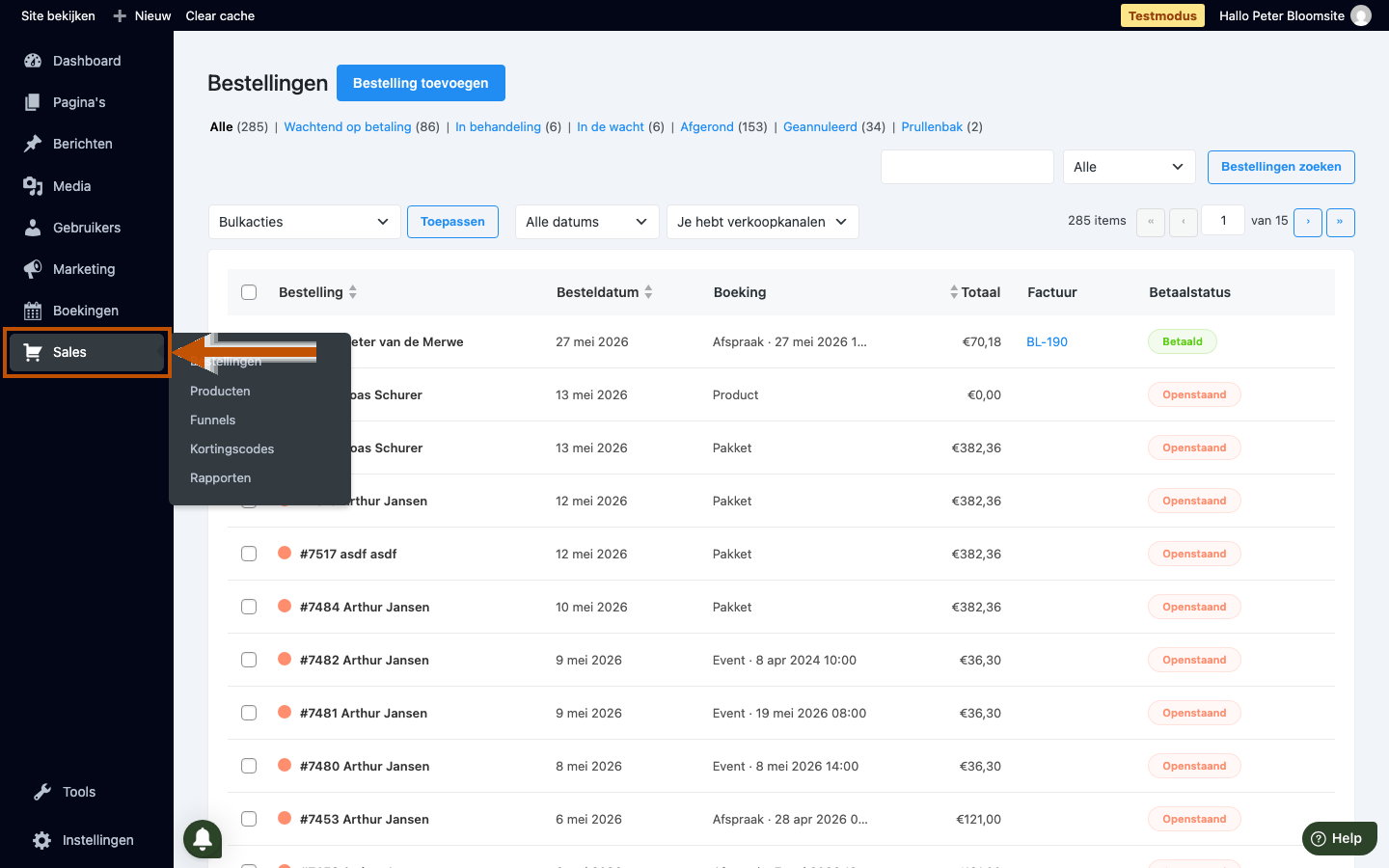Select order #7517 asdf asdf checkbox
Image resolution: width=1389 pixels, height=868 pixels.
[x=249, y=554]
